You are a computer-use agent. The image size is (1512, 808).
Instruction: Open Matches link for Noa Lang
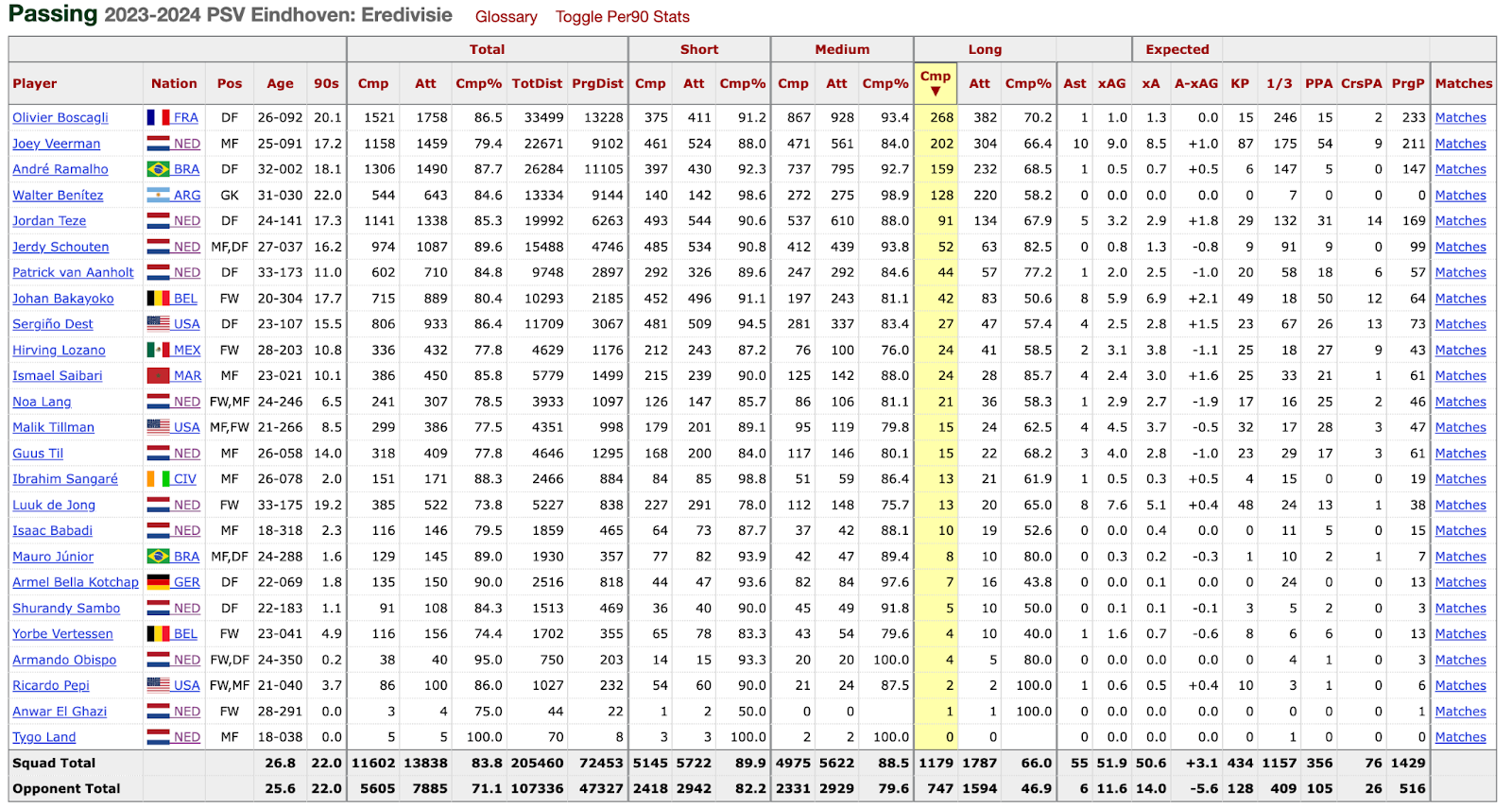[x=1460, y=402]
